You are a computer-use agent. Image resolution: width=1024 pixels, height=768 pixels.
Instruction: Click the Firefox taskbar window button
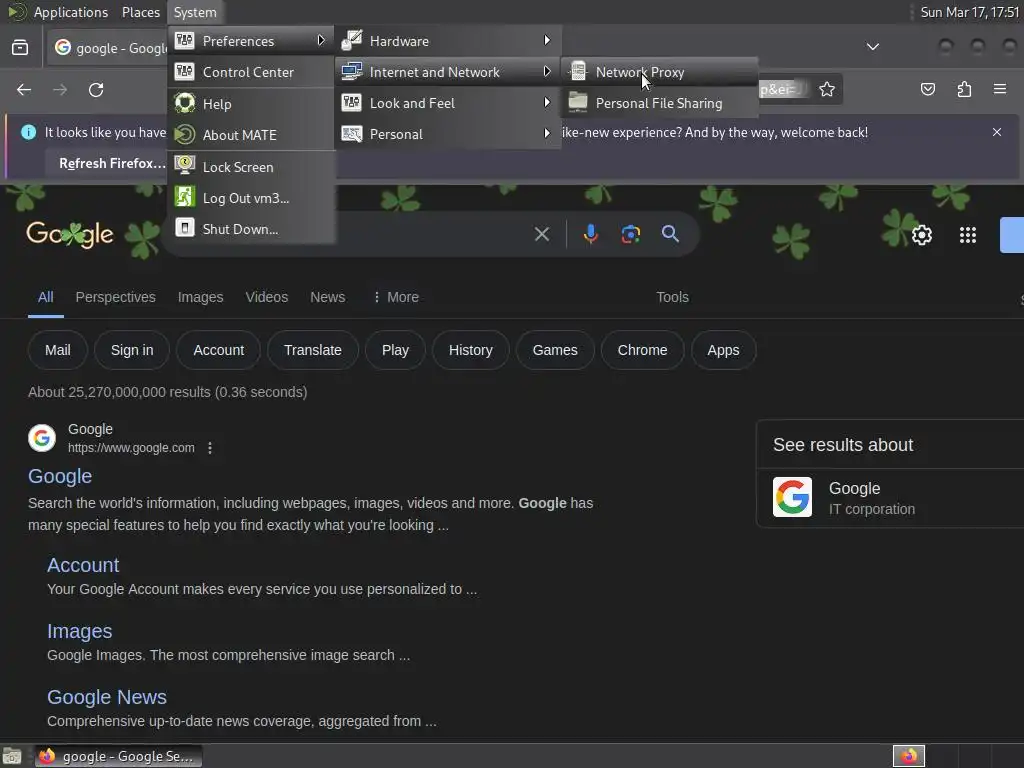(x=118, y=756)
